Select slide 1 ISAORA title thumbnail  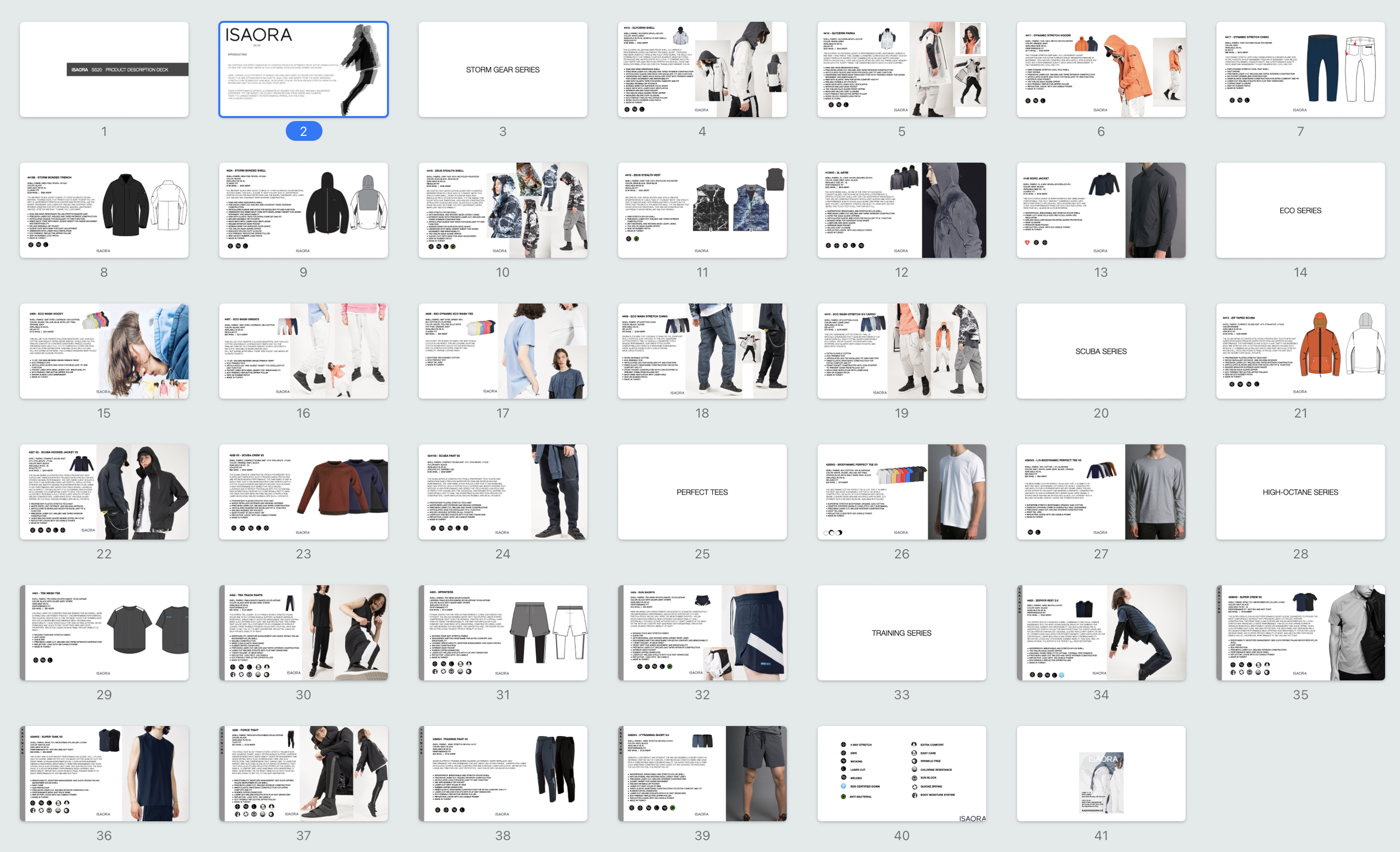point(104,69)
